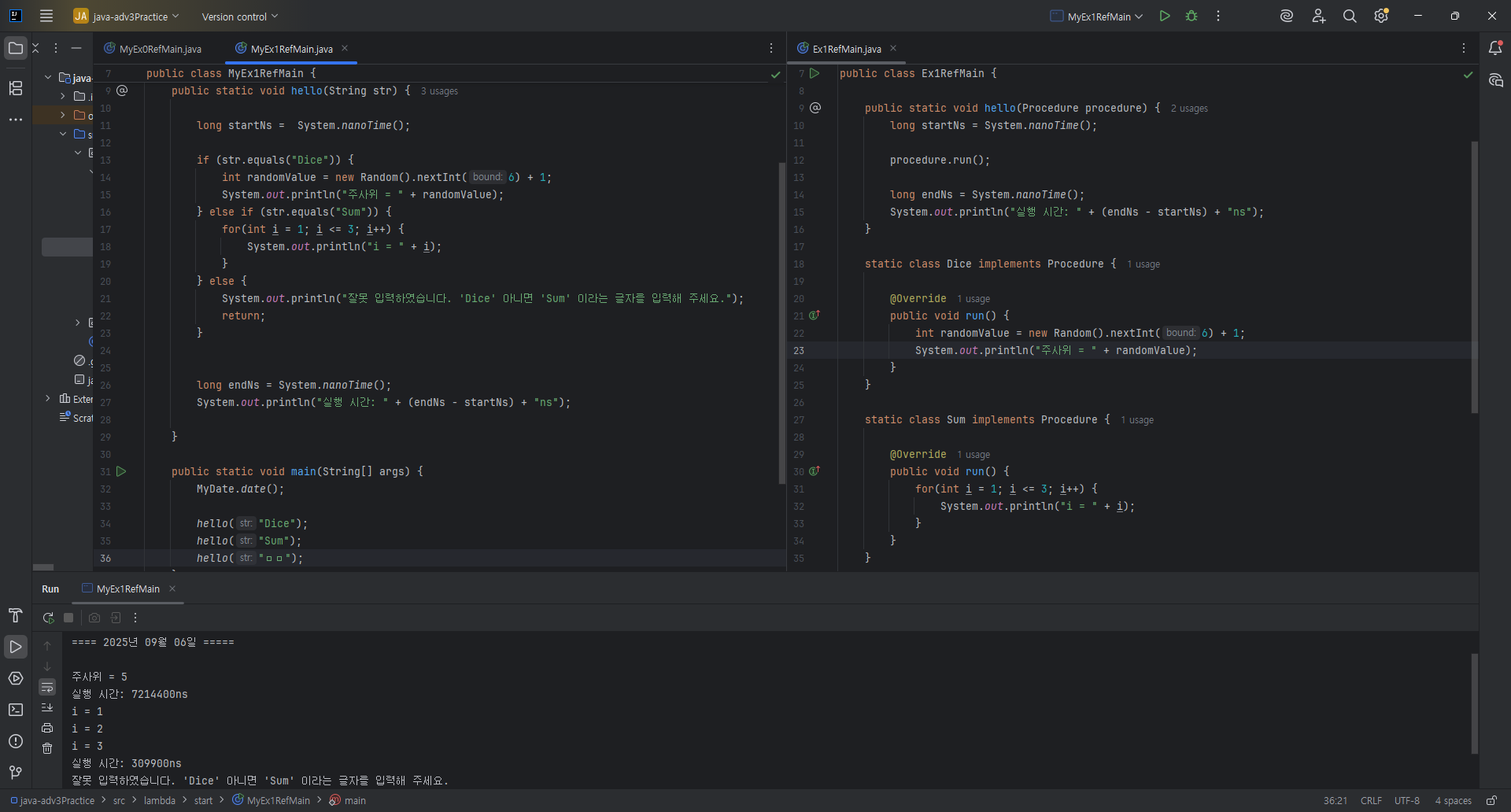Close the Ex1RefMain.java tab
Image resolution: width=1511 pixels, height=812 pixels.
click(893, 48)
